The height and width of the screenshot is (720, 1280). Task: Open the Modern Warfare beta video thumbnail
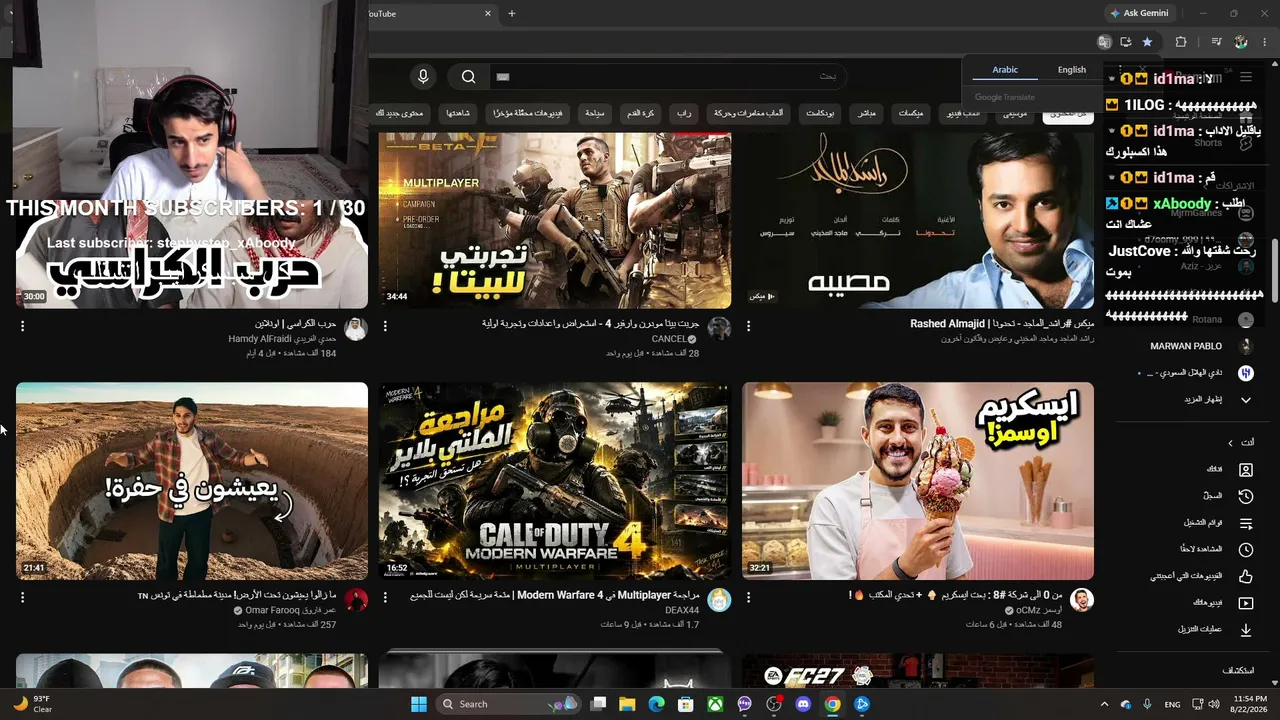(555, 220)
